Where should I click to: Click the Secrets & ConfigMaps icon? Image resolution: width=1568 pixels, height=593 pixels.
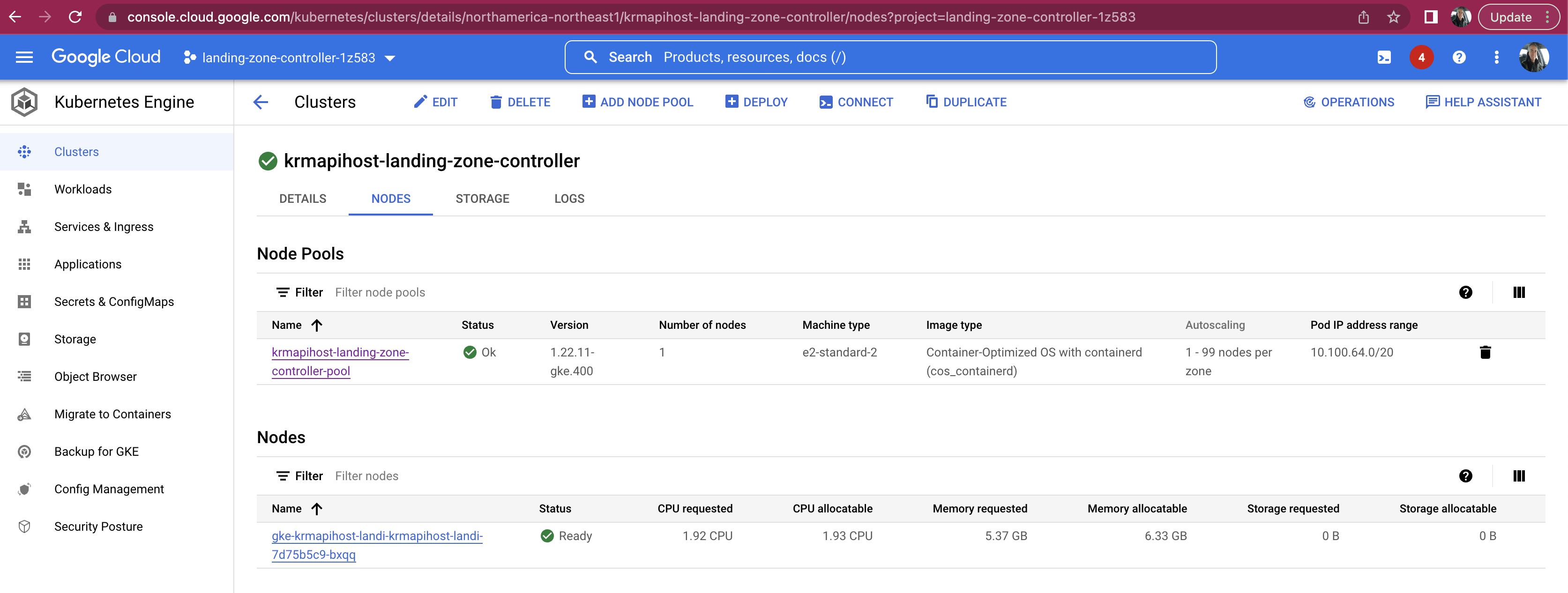(24, 301)
